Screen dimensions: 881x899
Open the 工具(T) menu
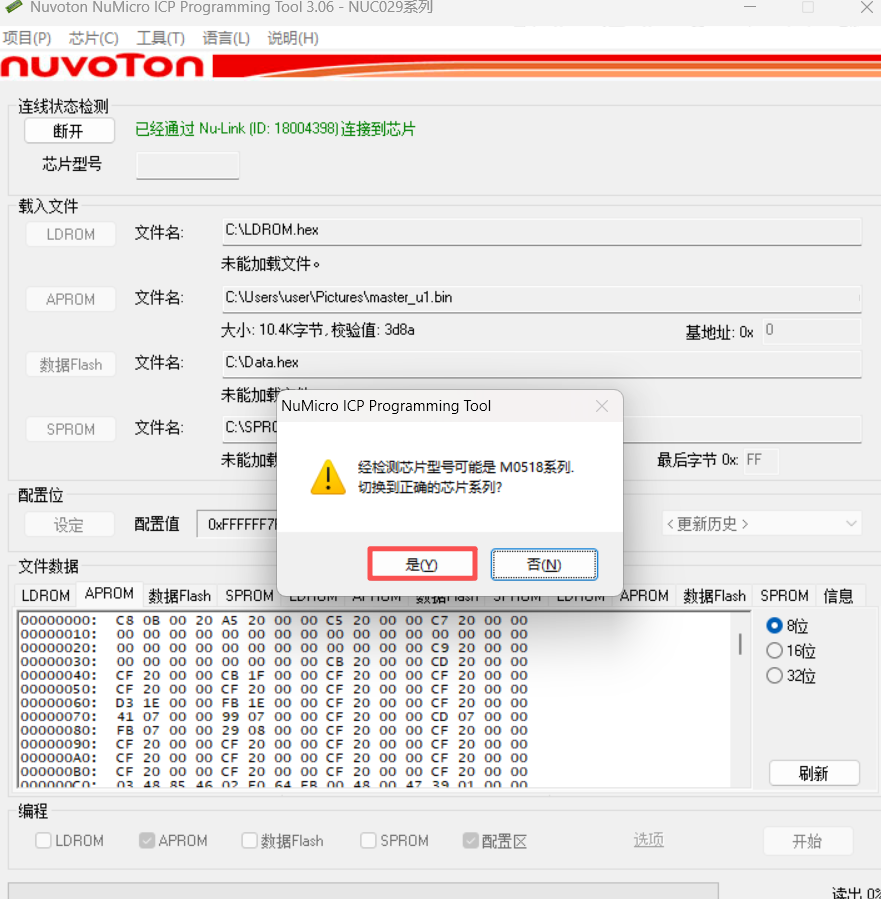160,38
